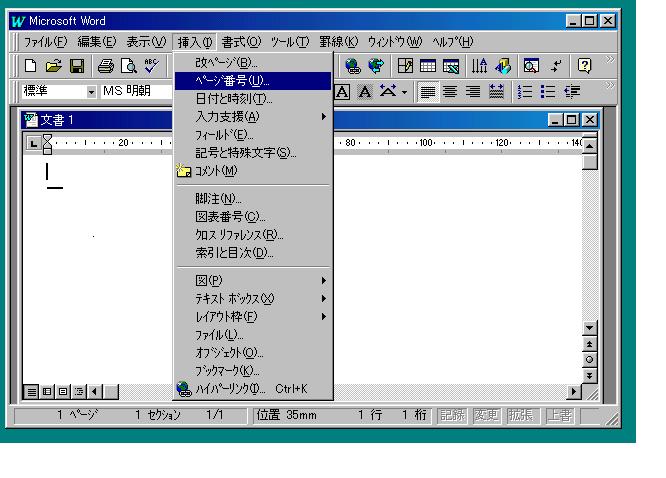Open Select Browse Object circle button
The image size is (666, 478).
coord(589,359)
